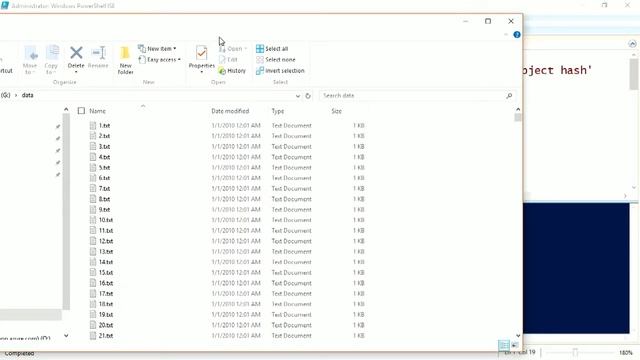Select file 2.txt
The image size is (640, 360).
[x=104, y=136]
